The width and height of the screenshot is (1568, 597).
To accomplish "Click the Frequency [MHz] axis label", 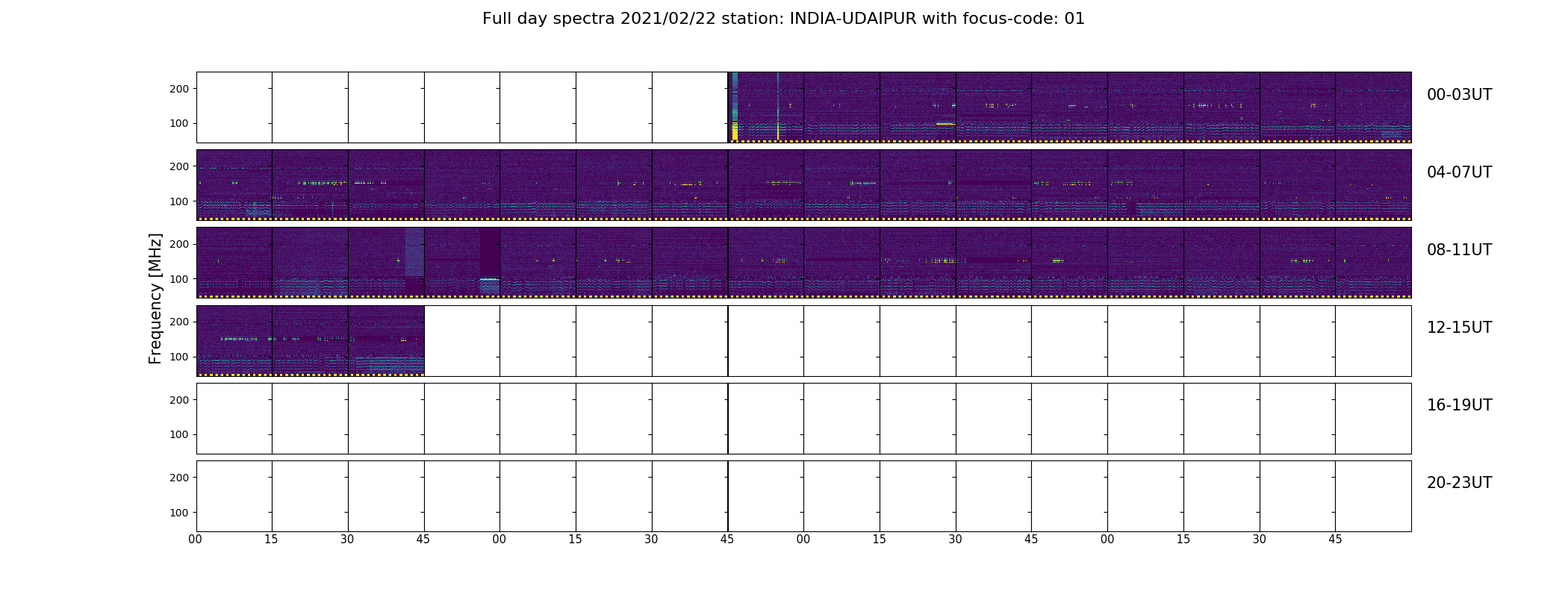I will [x=155, y=298].
